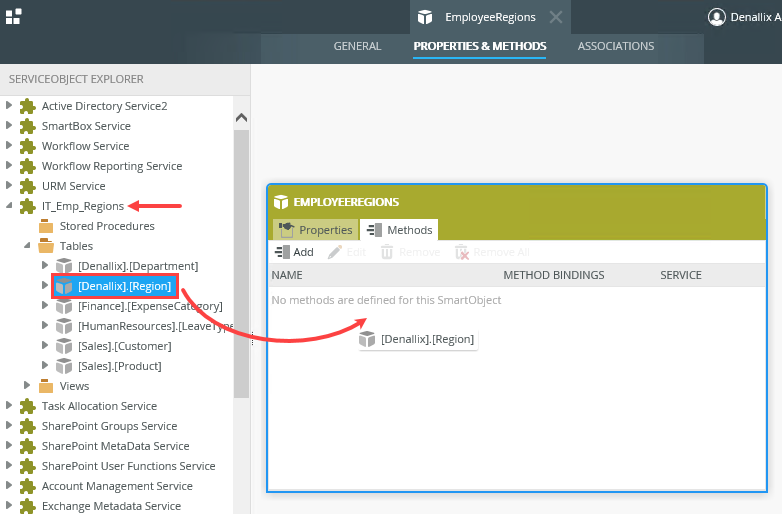Go to the ASSOCIATIONS tab

[615, 46]
